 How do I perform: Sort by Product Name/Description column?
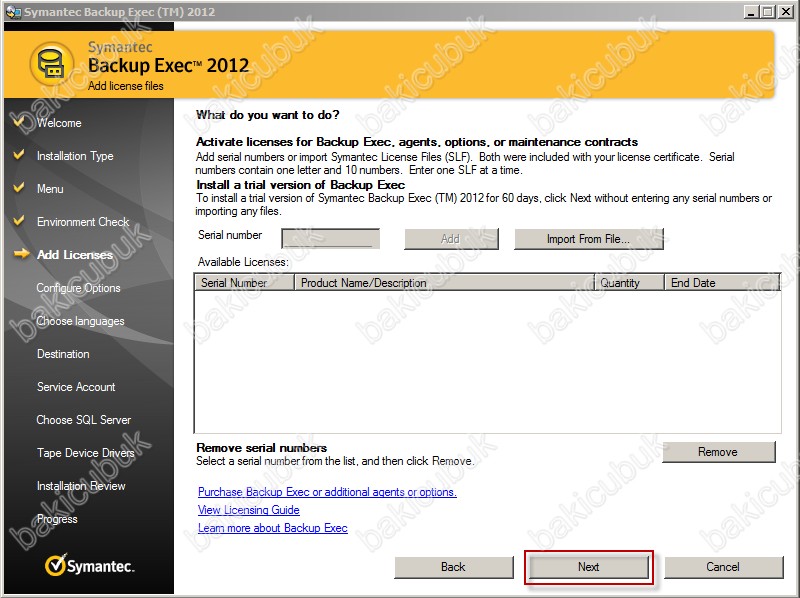(x=444, y=283)
